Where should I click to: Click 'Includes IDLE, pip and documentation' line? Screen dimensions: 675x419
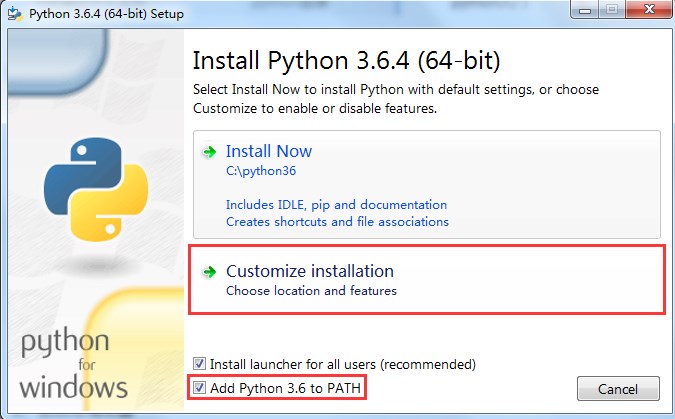[x=336, y=205]
